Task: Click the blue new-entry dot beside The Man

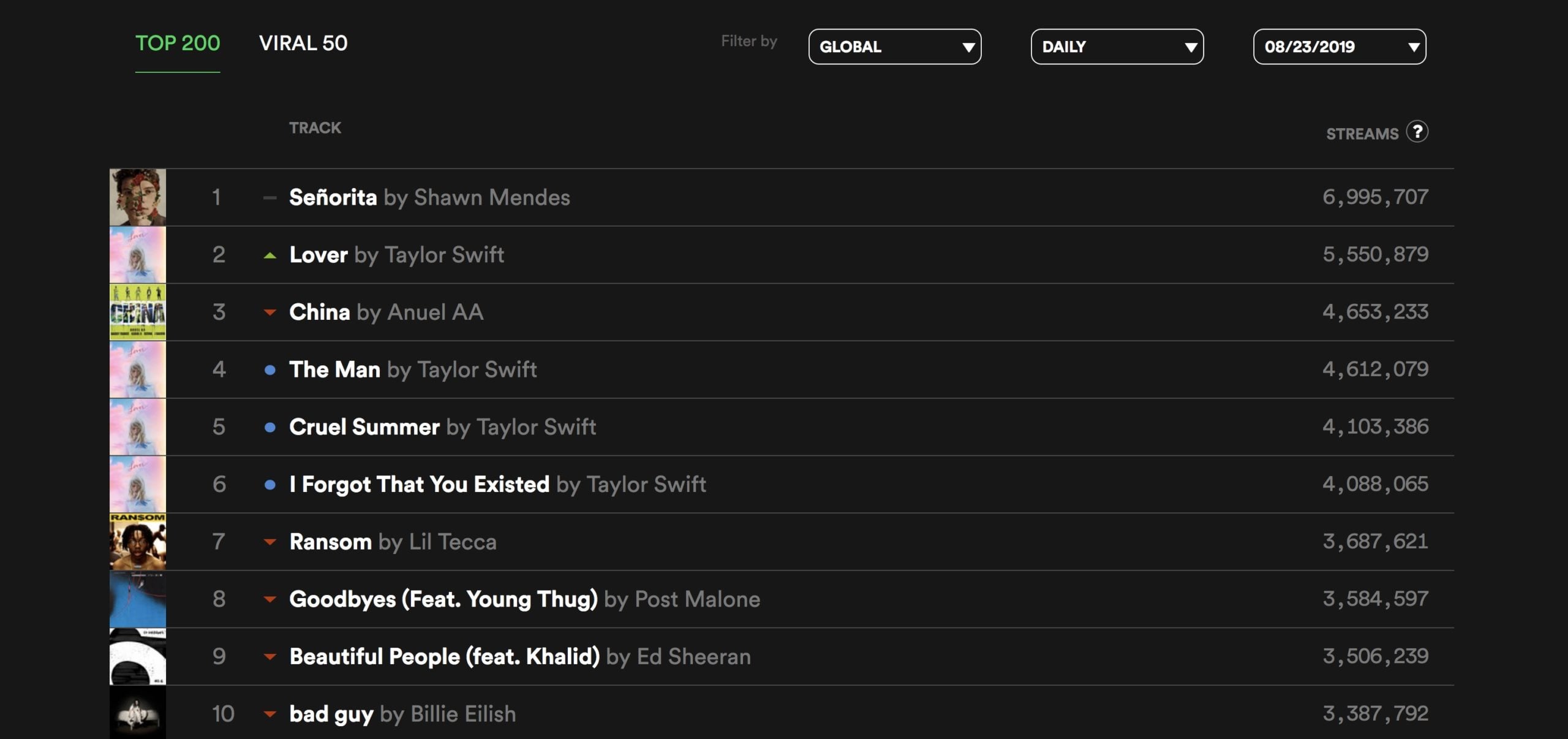Action: click(269, 369)
